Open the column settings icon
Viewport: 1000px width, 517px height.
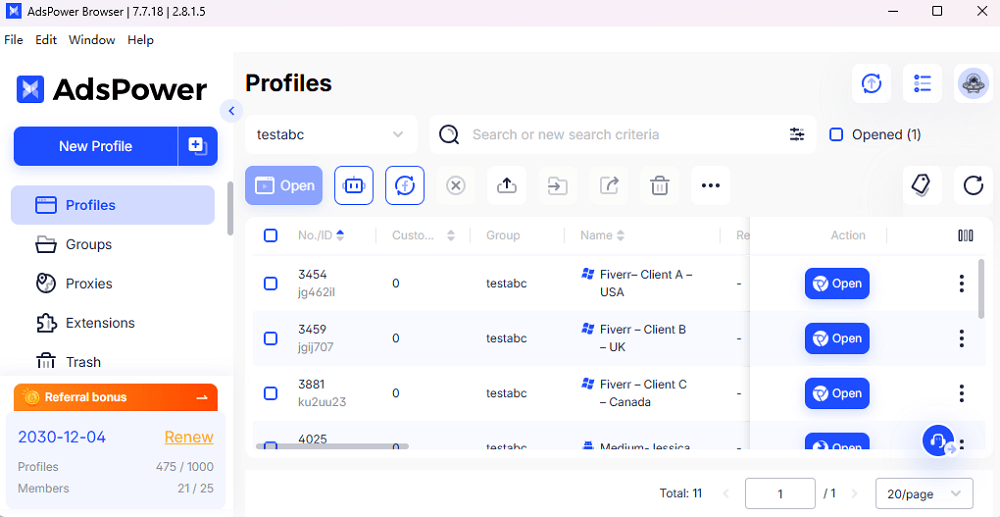pos(966,235)
